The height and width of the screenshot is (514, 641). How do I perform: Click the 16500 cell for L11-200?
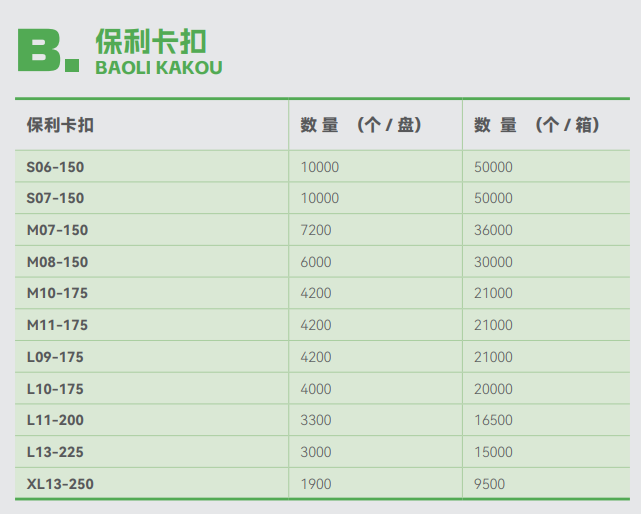point(493,420)
